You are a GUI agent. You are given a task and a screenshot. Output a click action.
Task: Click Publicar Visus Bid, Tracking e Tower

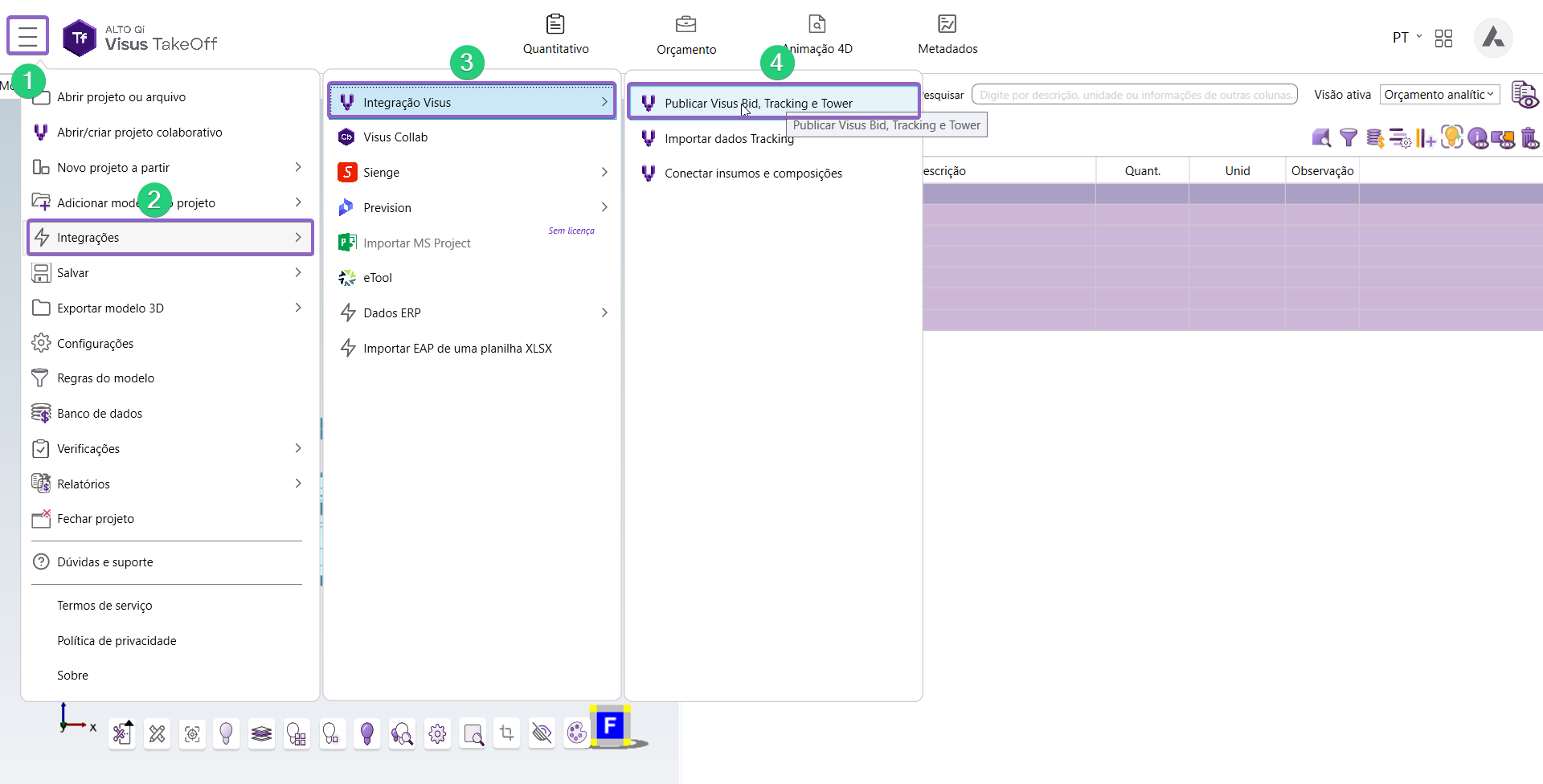[x=773, y=103]
